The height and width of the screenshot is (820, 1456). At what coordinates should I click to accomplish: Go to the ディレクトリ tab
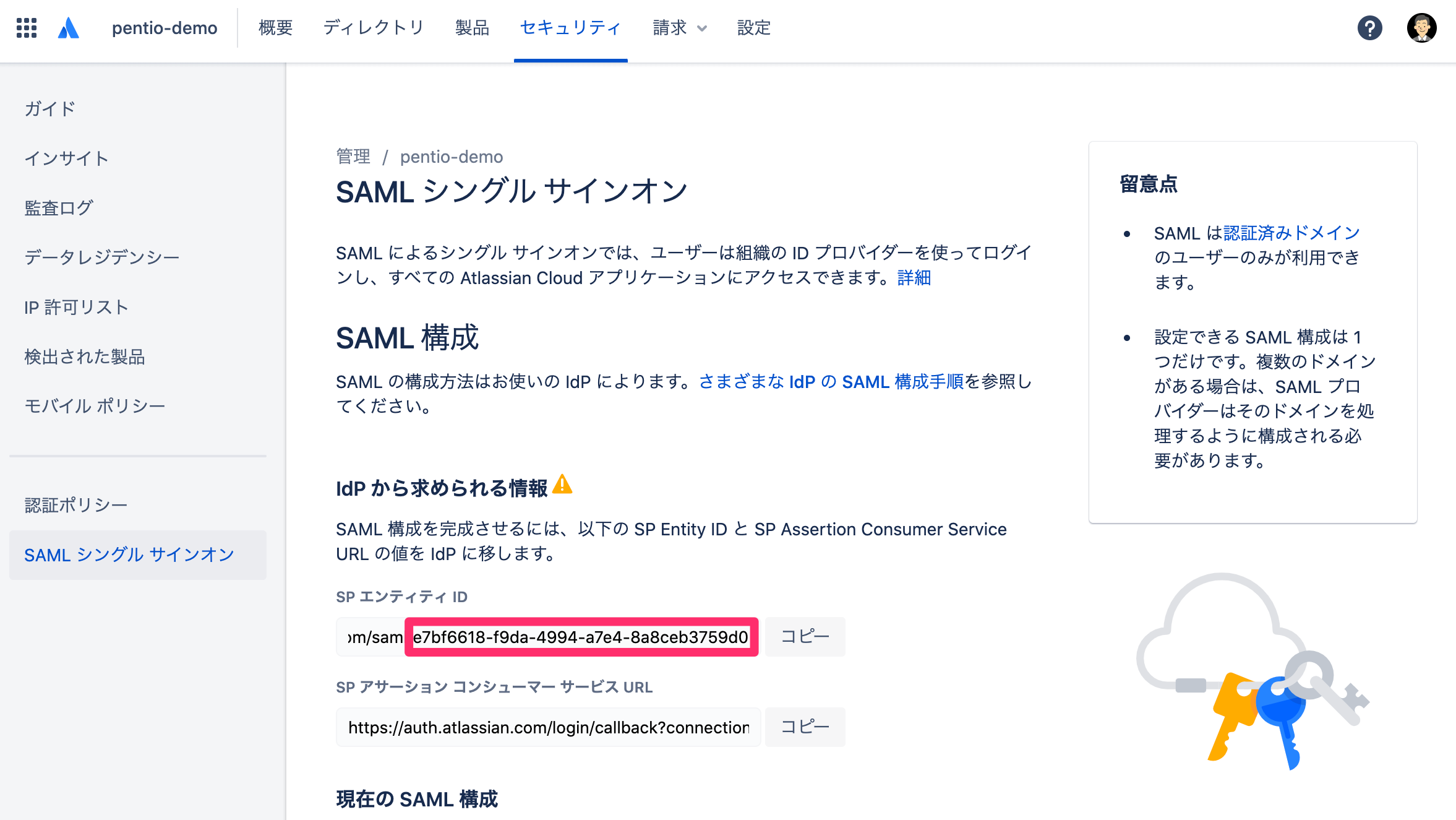tap(373, 28)
